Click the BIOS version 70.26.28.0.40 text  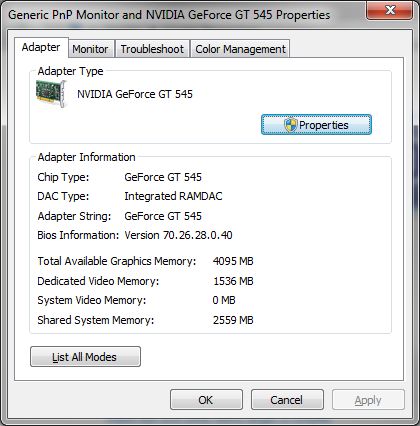(x=178, y=235)
